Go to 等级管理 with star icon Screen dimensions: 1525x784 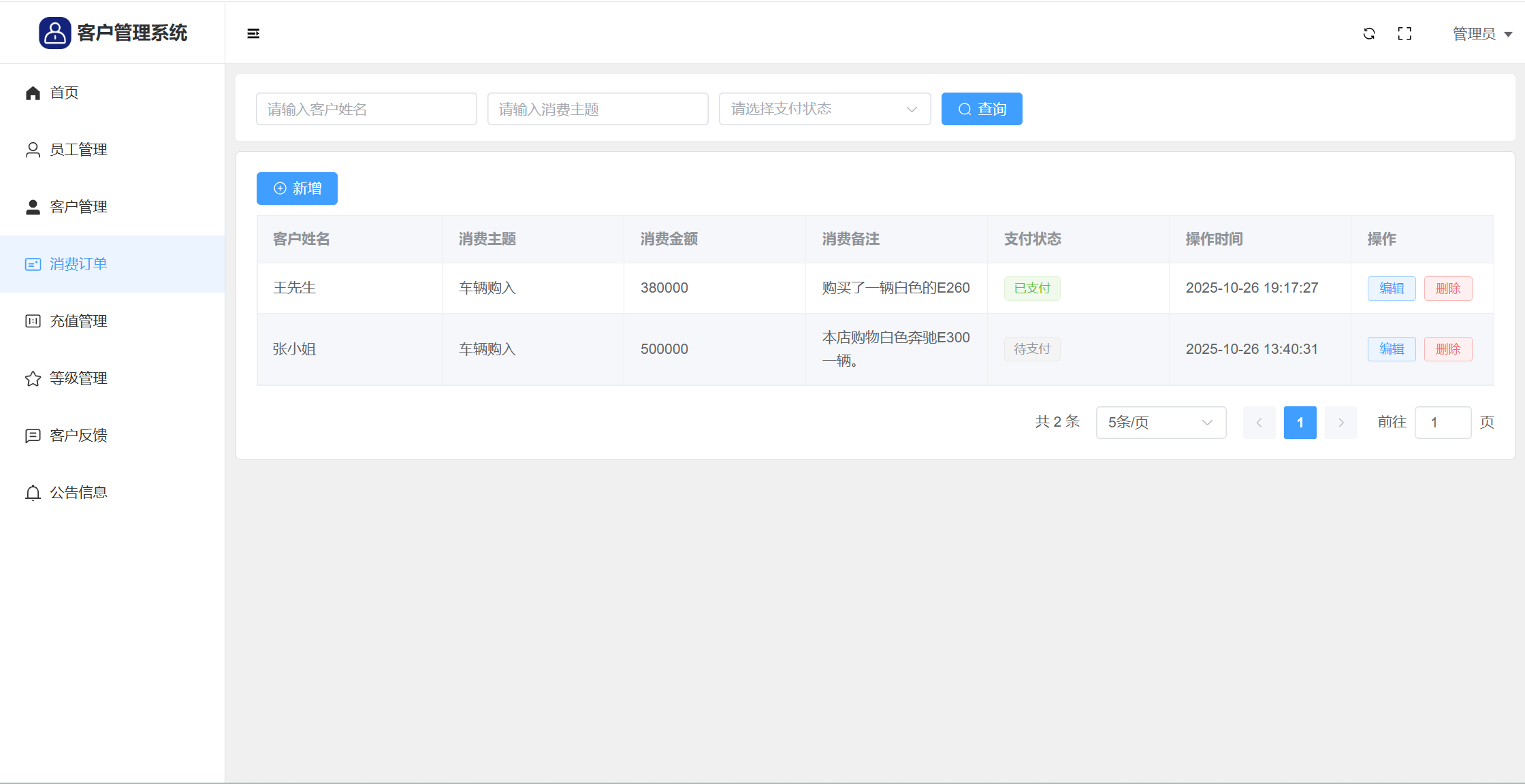click(x=78, y=378)
